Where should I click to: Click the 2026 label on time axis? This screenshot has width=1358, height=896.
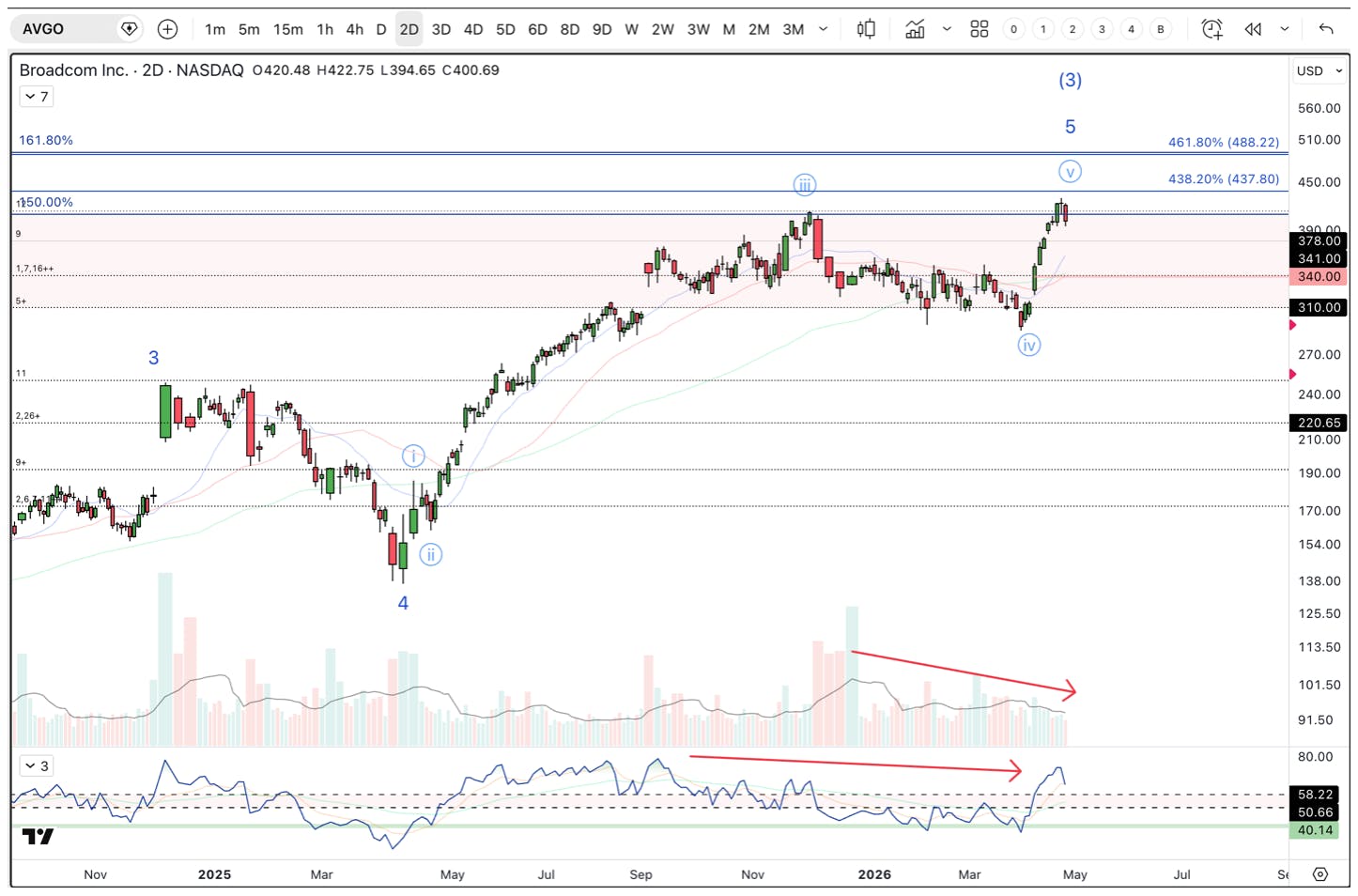click(874, 874)
